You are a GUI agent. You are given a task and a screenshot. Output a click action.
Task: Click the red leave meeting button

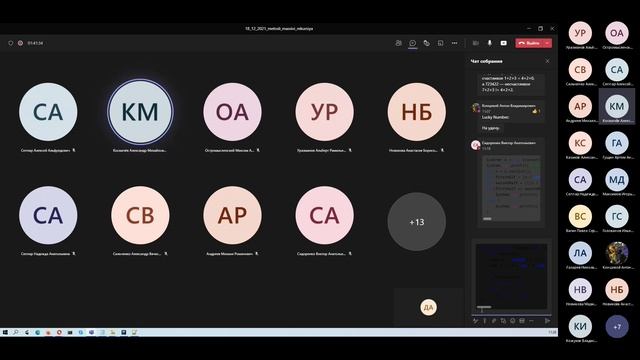tap(529, 43)
